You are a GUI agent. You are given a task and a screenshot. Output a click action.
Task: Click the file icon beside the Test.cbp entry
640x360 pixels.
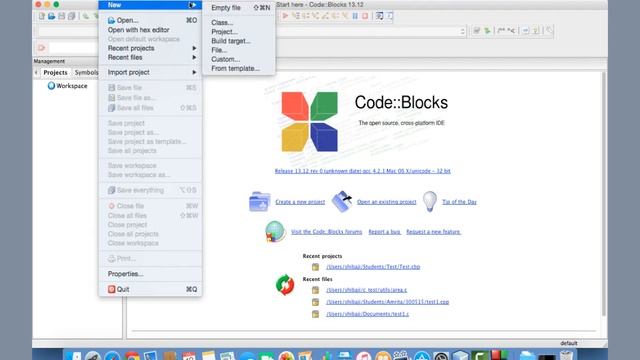tap(315, 267)
